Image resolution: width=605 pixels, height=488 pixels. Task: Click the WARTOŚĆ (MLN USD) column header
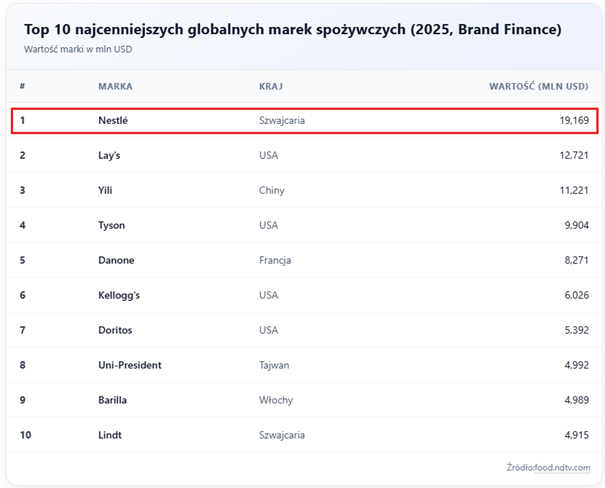click(x=538, y=86)
